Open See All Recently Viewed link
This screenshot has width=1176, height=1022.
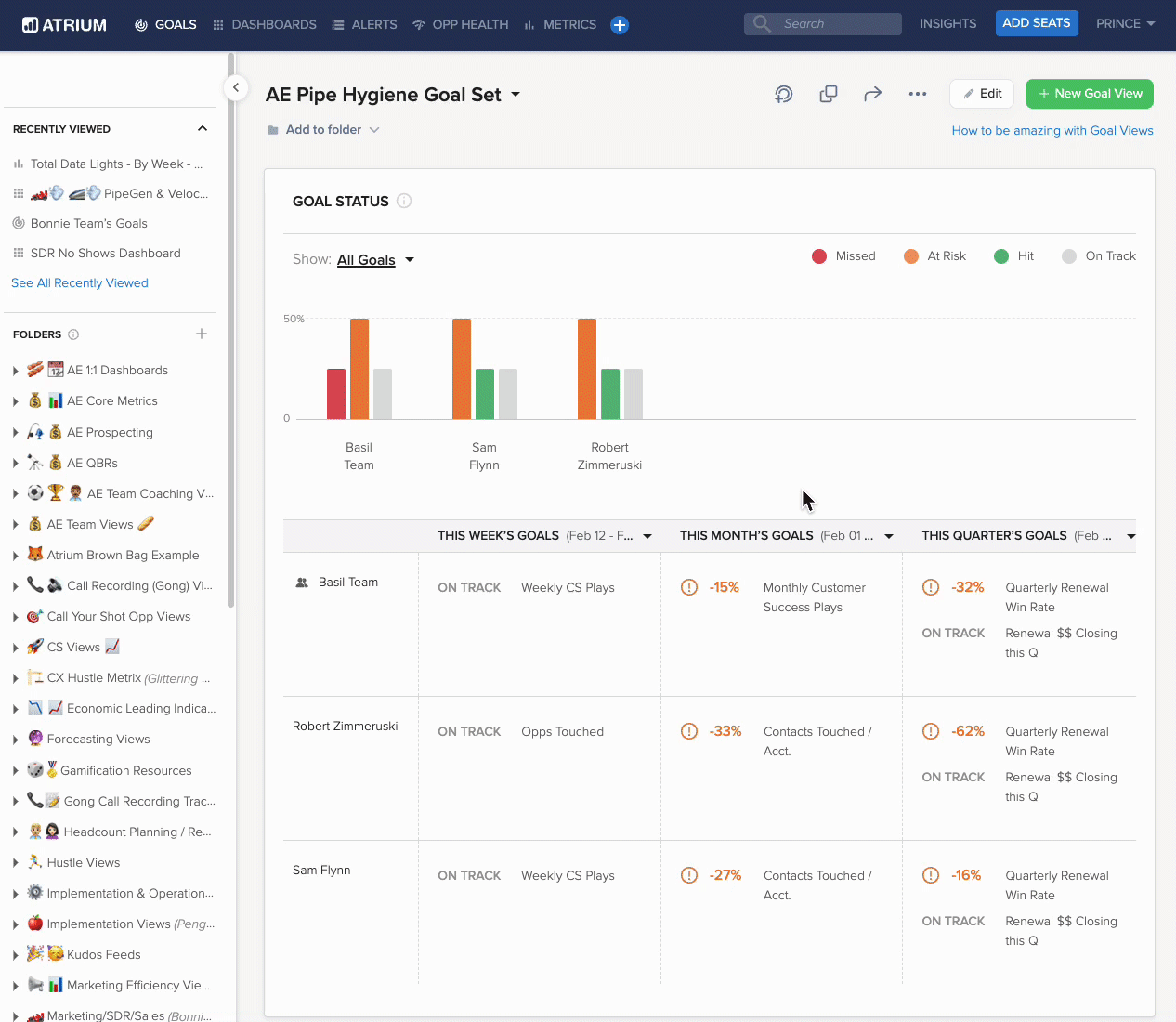(80, 283)
